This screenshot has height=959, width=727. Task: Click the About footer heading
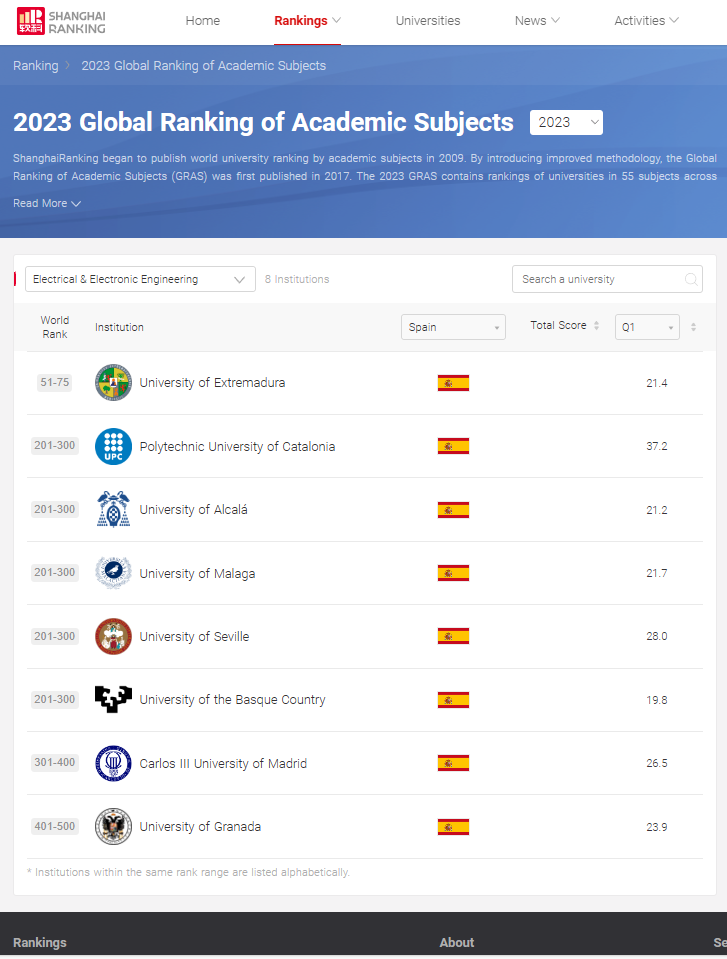457,942
